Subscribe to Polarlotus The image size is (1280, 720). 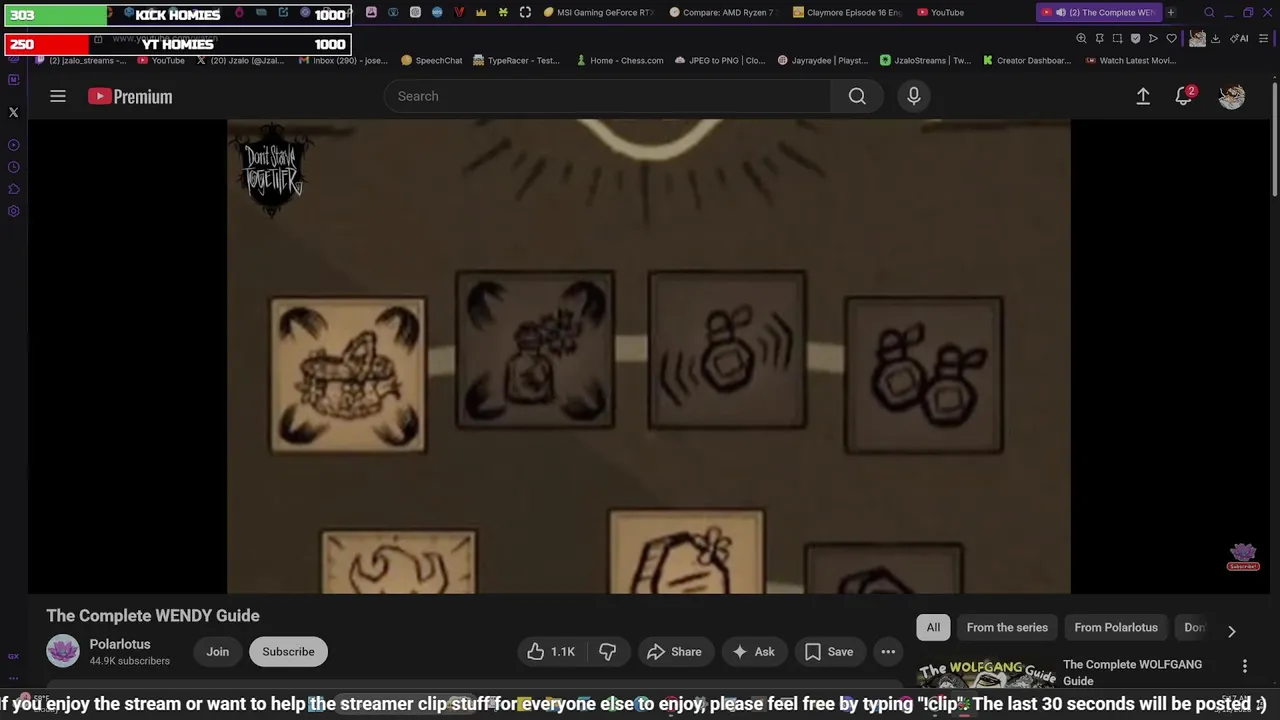[x=288, y=652]
